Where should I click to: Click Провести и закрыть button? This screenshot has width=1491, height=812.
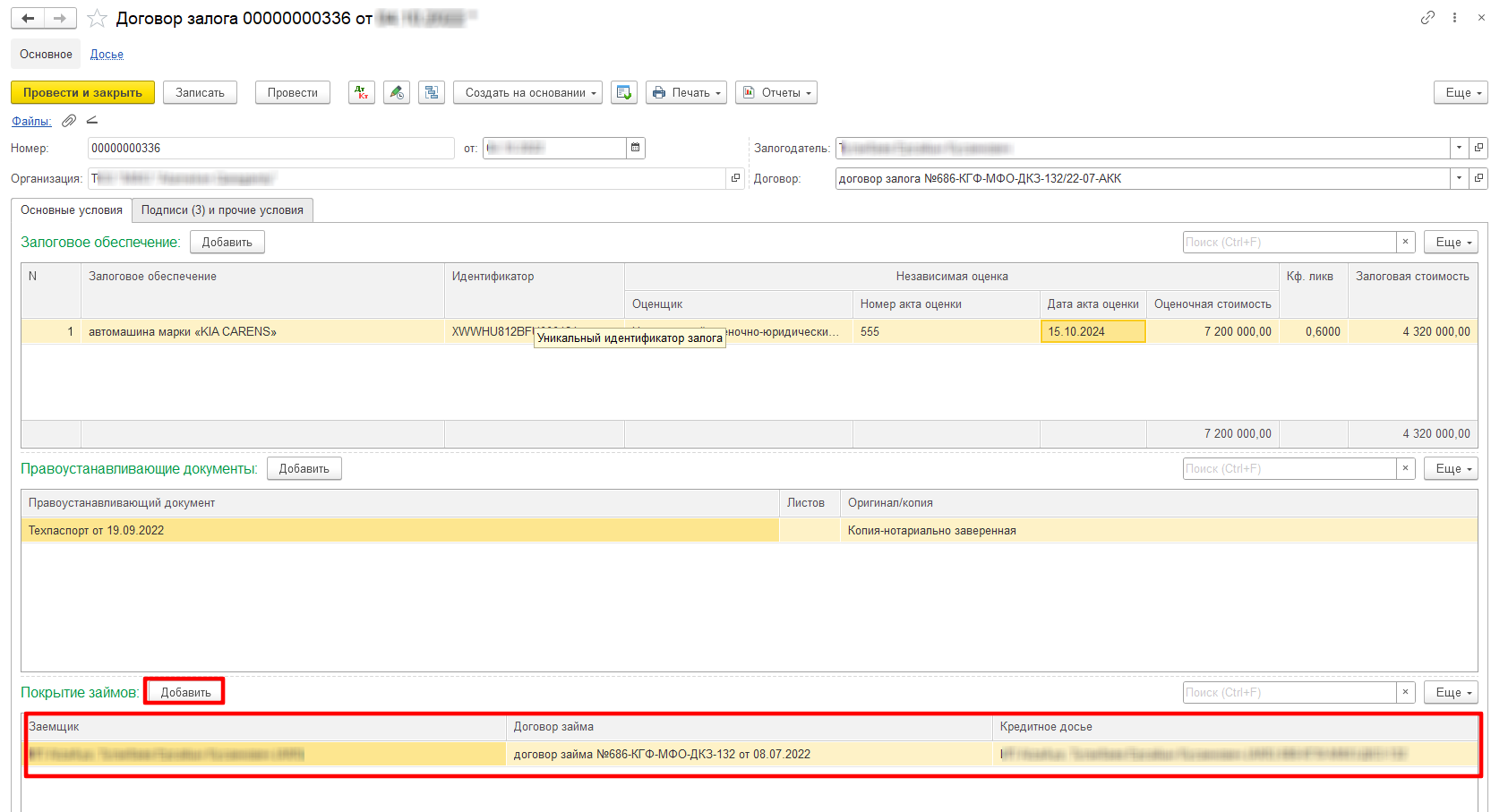(82, 92)
